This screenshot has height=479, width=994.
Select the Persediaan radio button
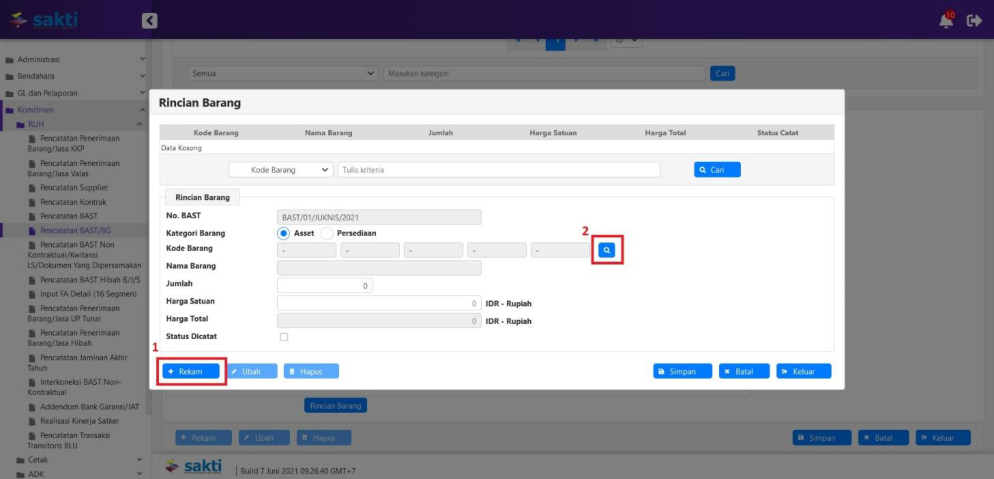[x=327, y=233]
